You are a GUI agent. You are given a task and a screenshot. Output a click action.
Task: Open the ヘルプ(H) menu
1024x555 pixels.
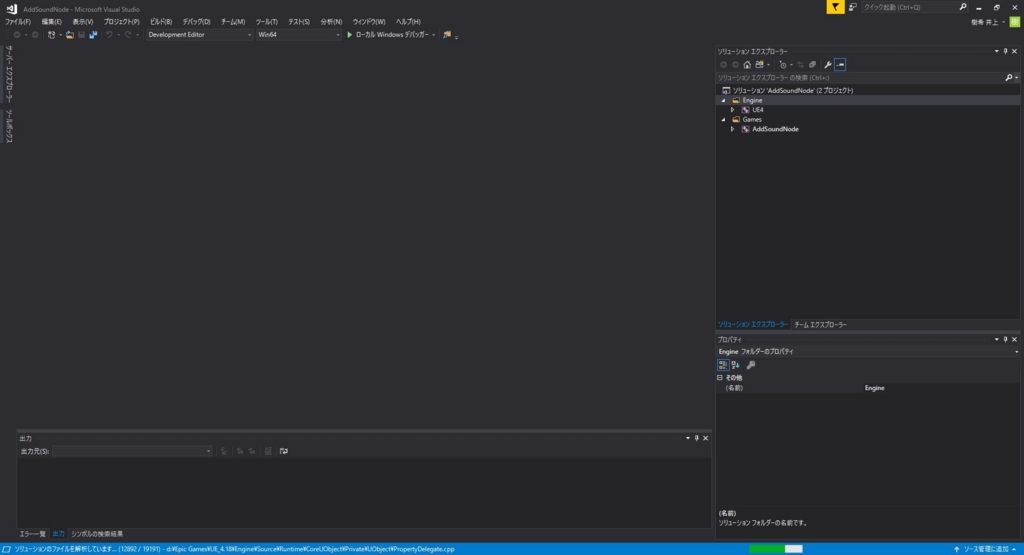[x=408, y=22]
